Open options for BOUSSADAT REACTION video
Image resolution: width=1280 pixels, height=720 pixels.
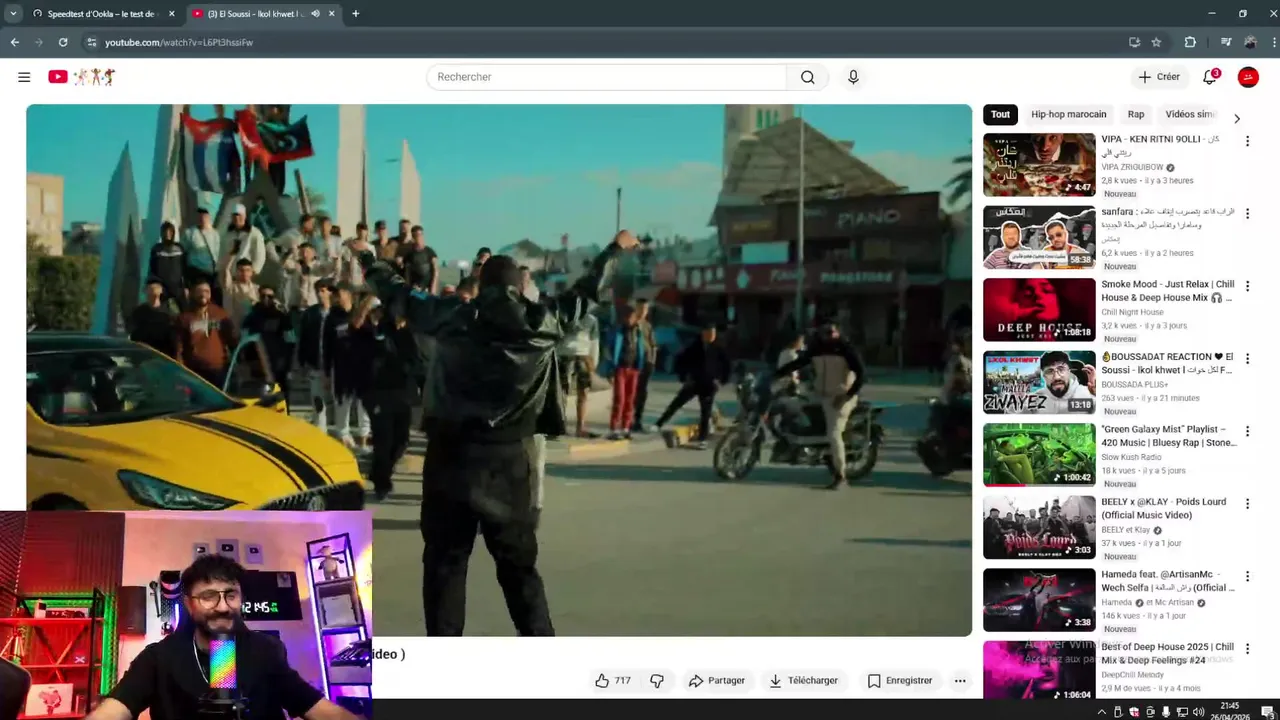point(1247,358)
